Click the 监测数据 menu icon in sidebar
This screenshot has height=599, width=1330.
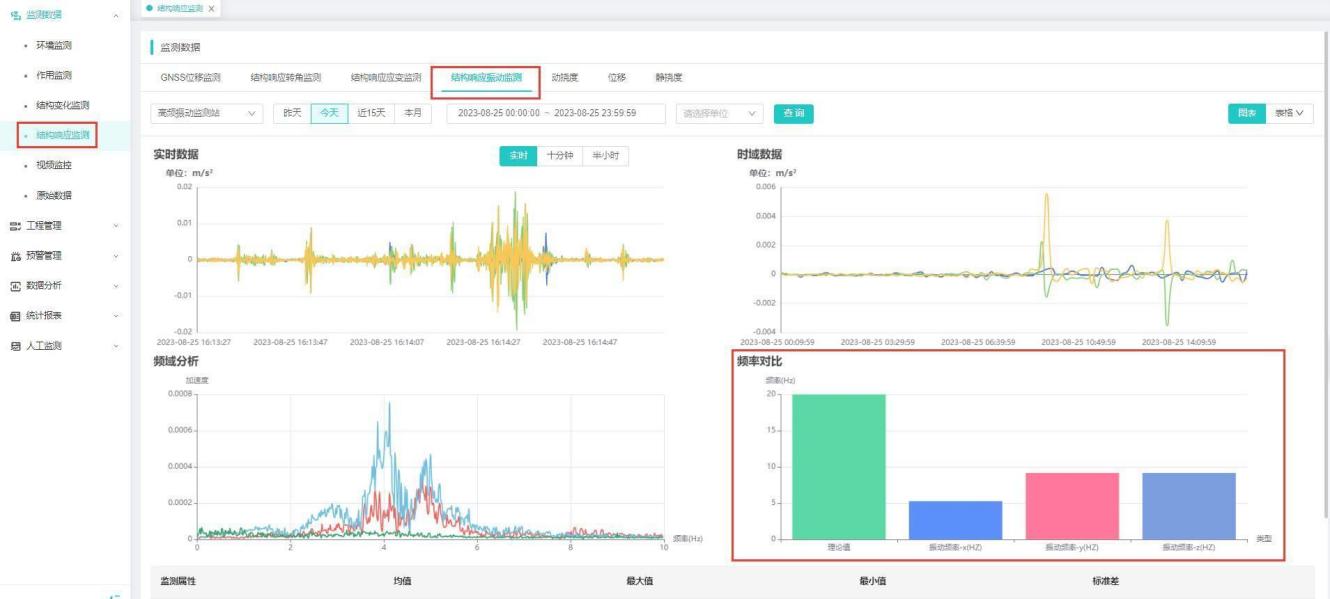[14, 15]
